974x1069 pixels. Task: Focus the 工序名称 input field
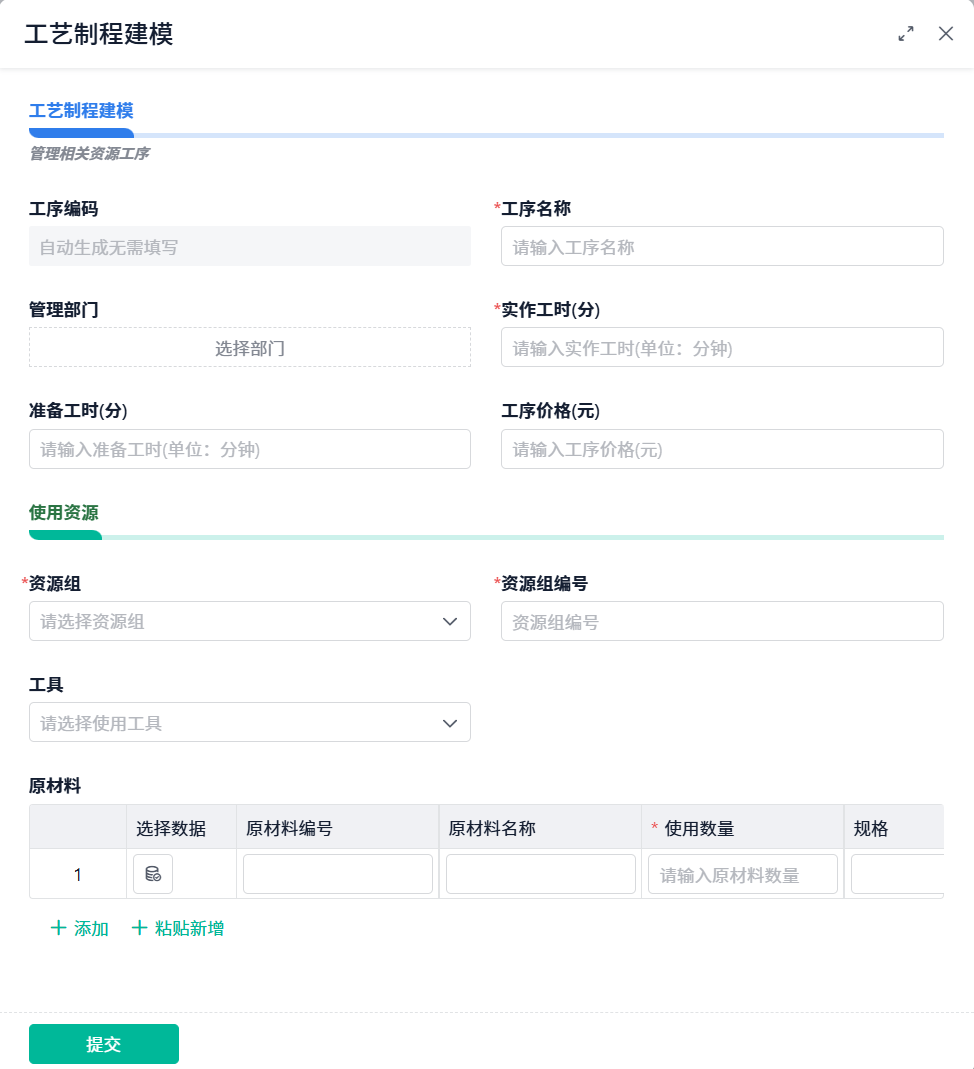[x=722, y=246]
